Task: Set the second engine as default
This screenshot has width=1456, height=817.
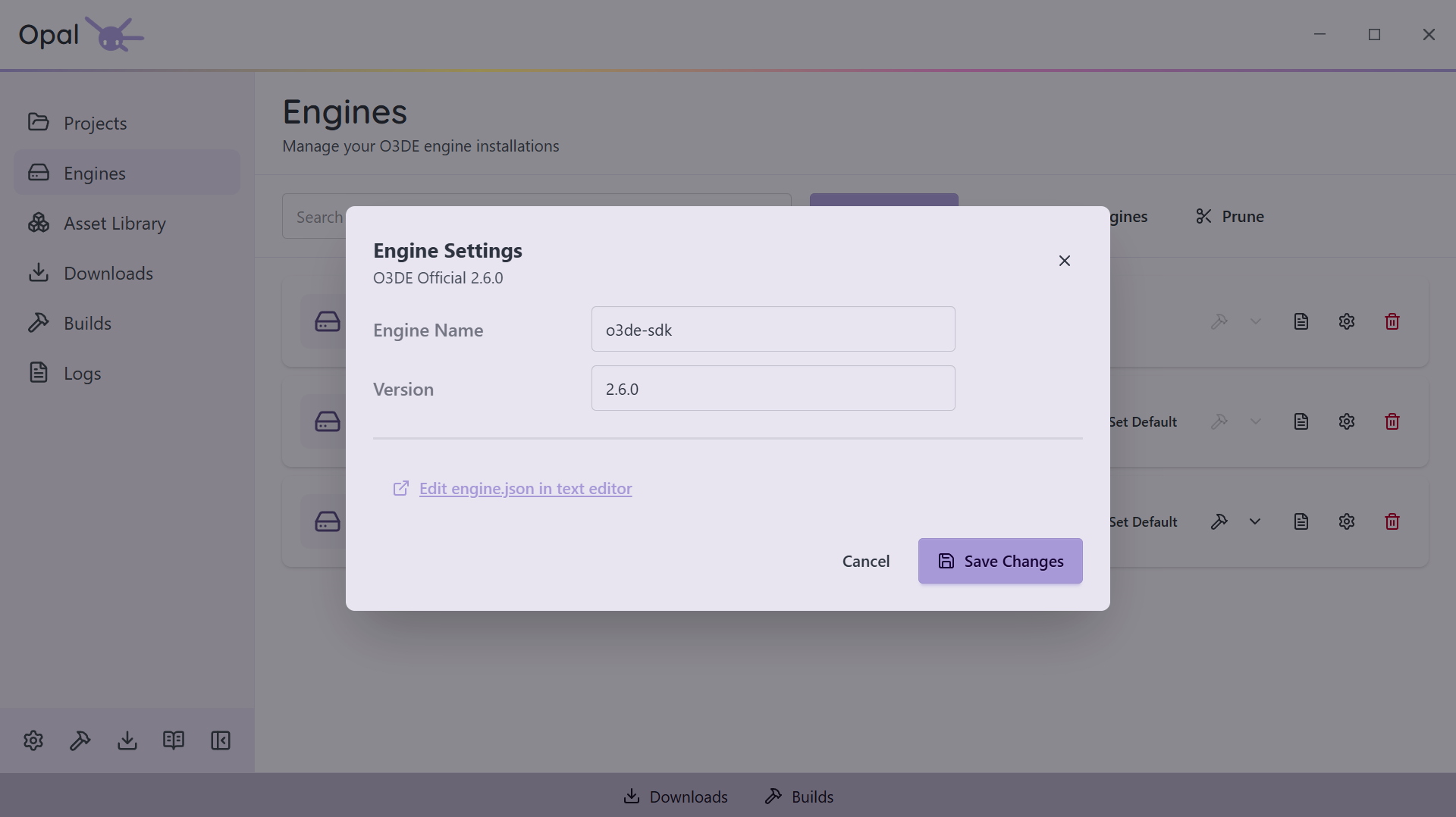Action: [1143, 421]
